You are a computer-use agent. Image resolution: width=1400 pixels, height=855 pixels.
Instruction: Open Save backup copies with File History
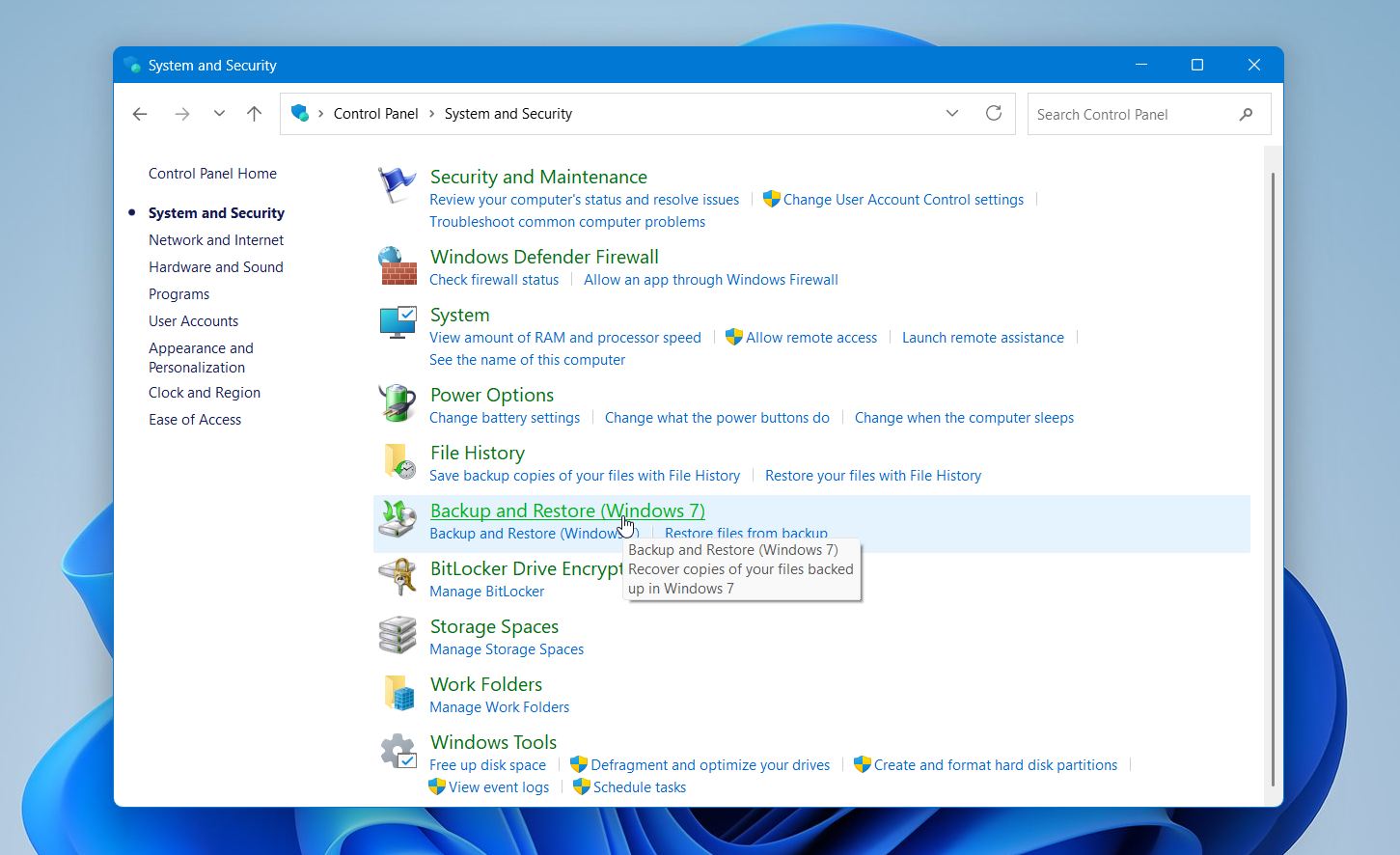[x=585, y=476]
